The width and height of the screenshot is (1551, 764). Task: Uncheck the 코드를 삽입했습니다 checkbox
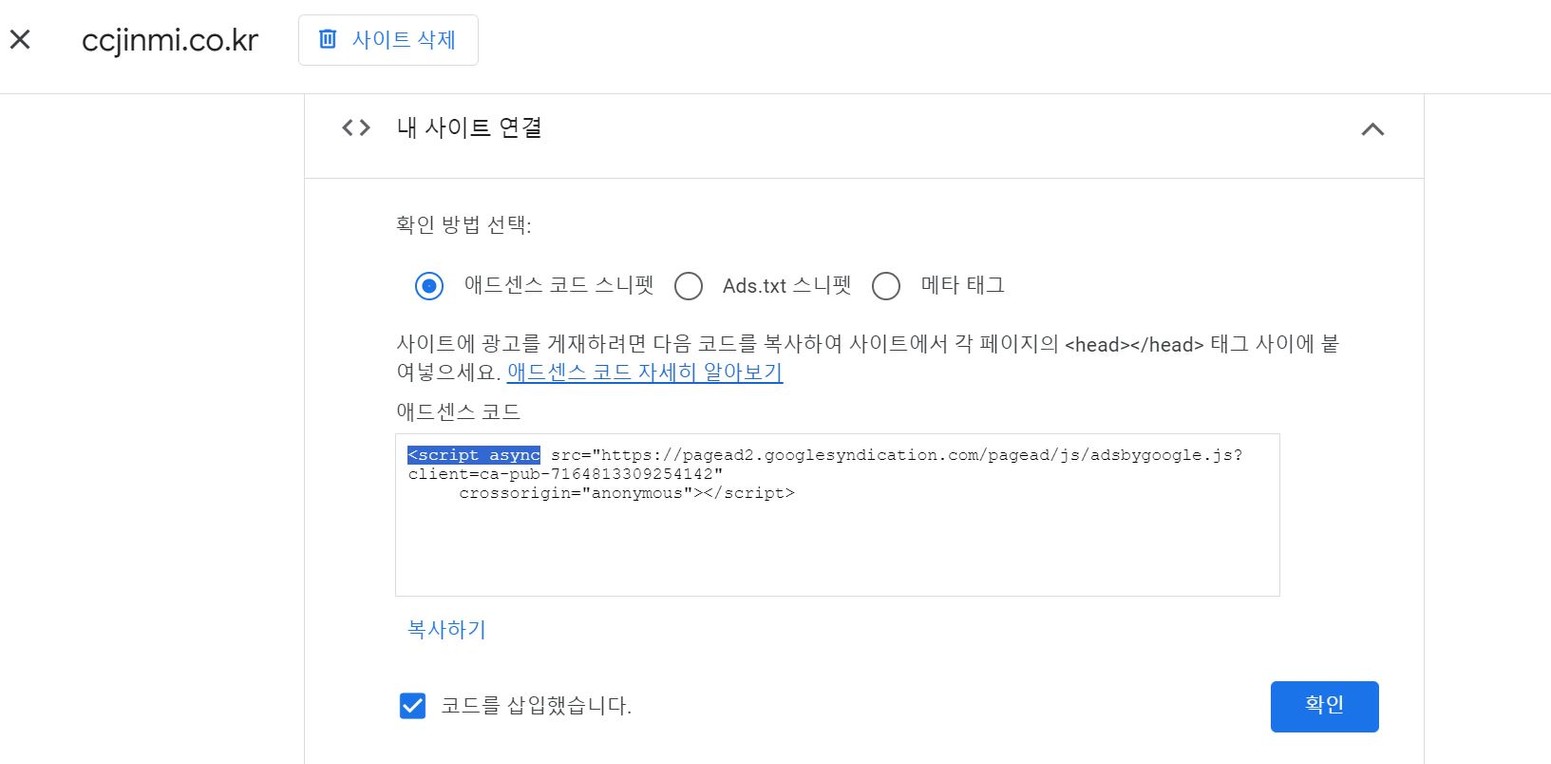click(413, 705)
